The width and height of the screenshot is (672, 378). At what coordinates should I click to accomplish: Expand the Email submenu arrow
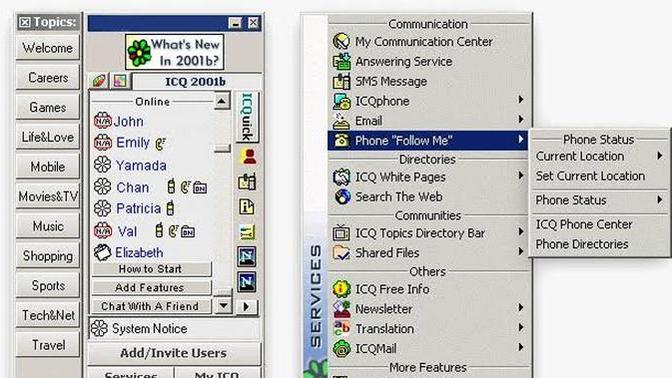pos(521,119)
